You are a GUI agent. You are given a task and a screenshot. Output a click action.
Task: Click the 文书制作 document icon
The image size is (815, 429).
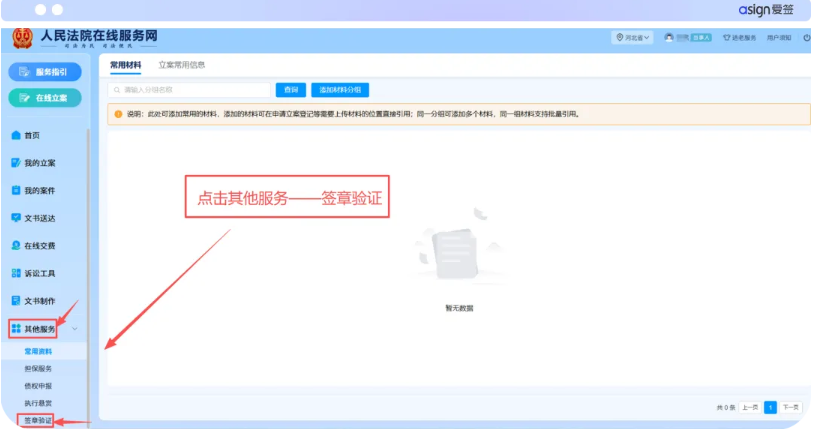click(x=16, y=301)
